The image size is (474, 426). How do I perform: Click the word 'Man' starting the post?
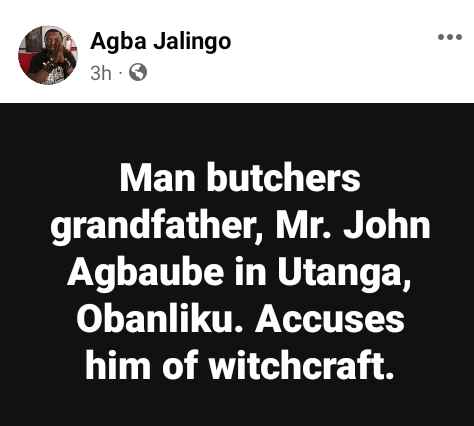point(157,178)
